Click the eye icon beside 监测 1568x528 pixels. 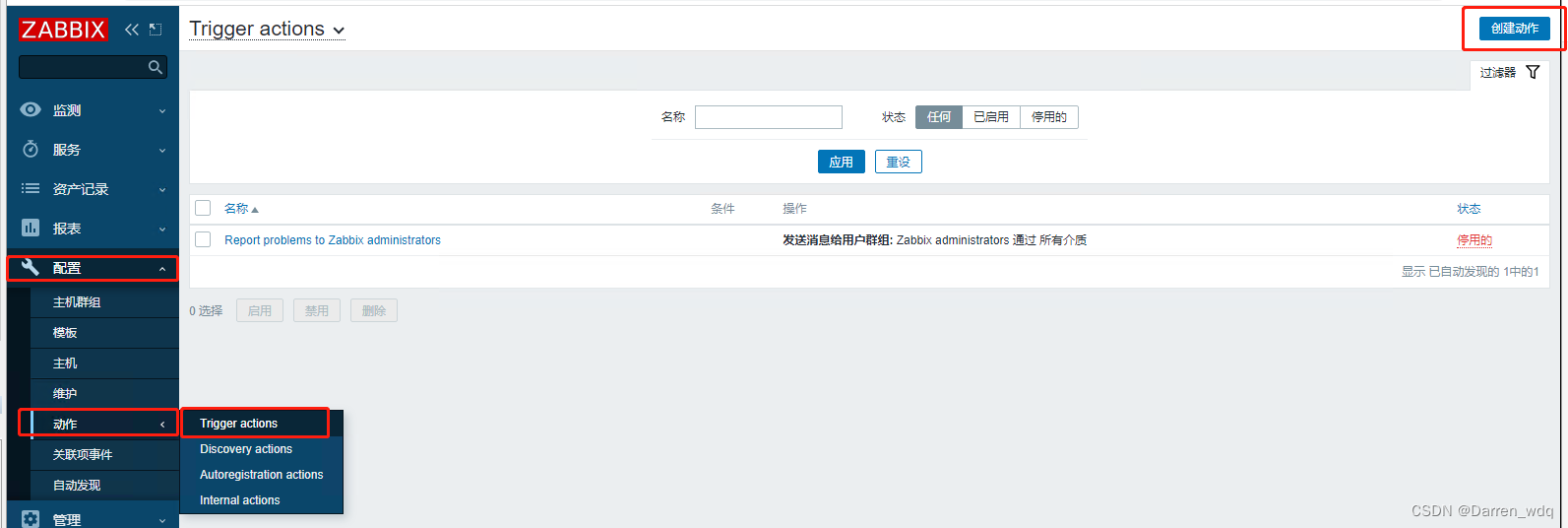pos(31,109)
